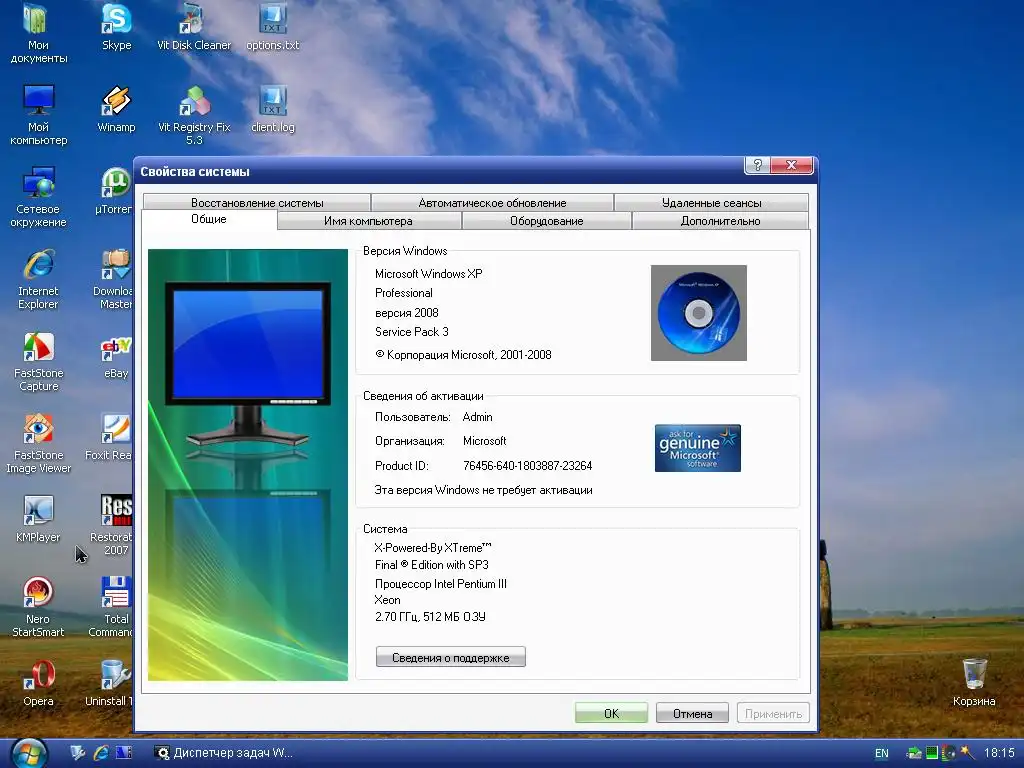Select the Uninstall Tool desktop shortcut
Screen dimensions: 1024x768
(110, 683)
